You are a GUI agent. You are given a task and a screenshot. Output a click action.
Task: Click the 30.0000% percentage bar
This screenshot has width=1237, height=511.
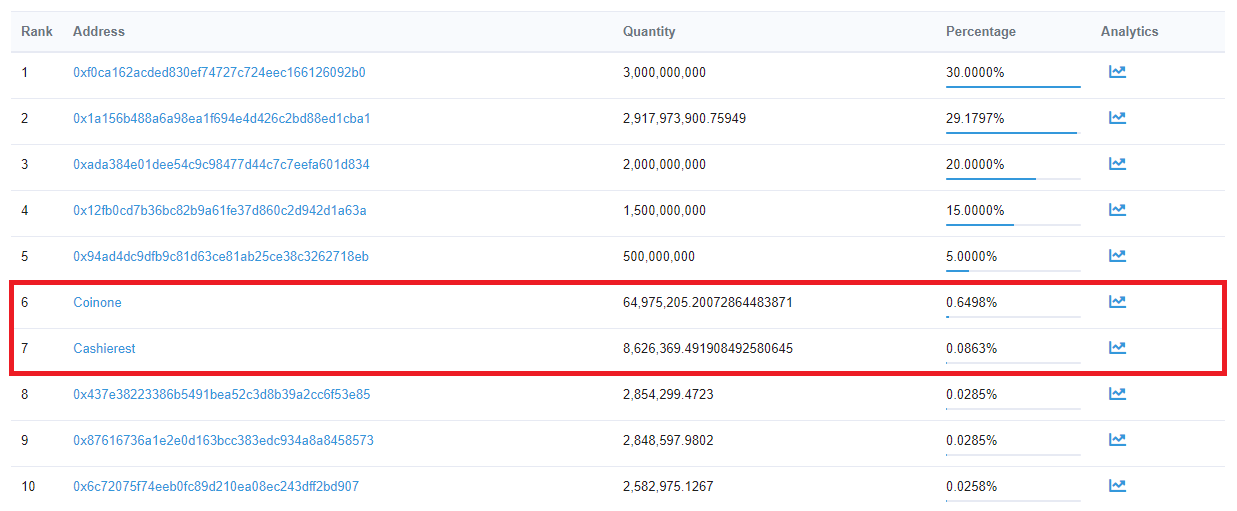point(1013,87)
